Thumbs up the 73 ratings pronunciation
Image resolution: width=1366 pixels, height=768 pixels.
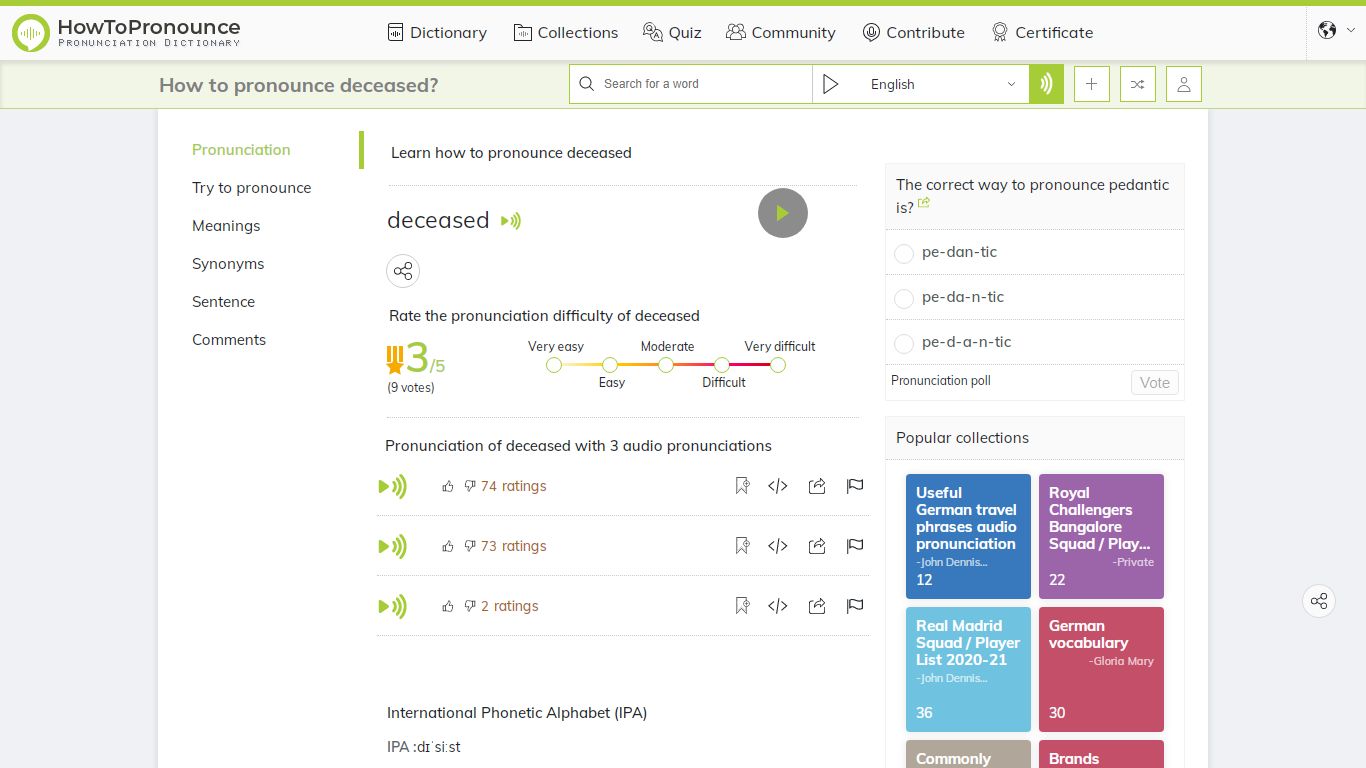(447, 546)
